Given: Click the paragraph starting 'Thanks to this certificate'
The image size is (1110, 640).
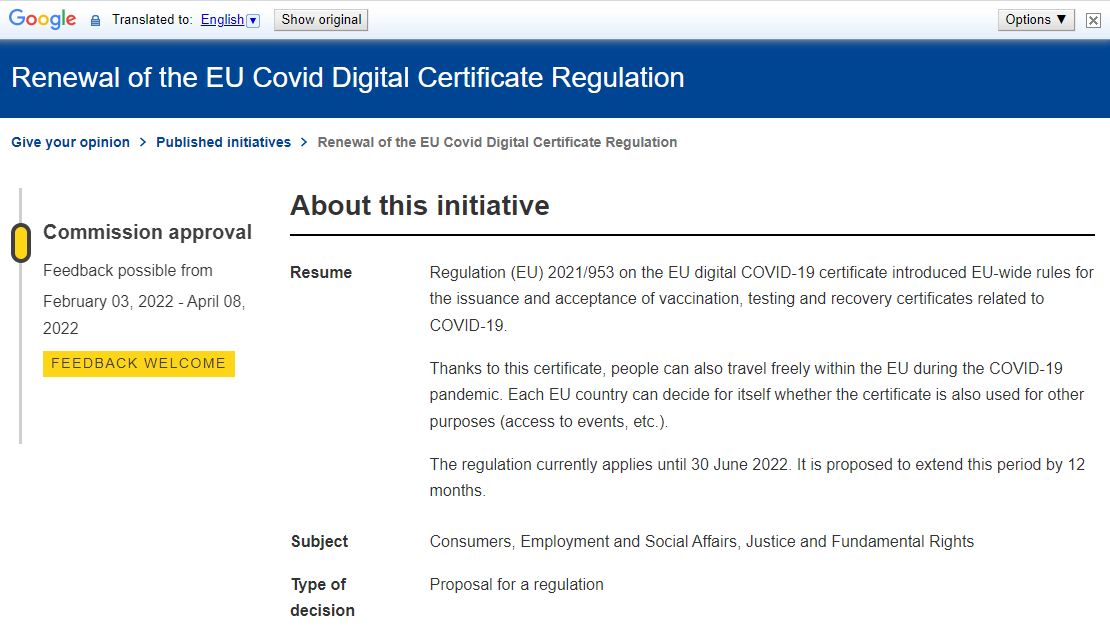Looking at the screenshot, I should tap(757, 395).
